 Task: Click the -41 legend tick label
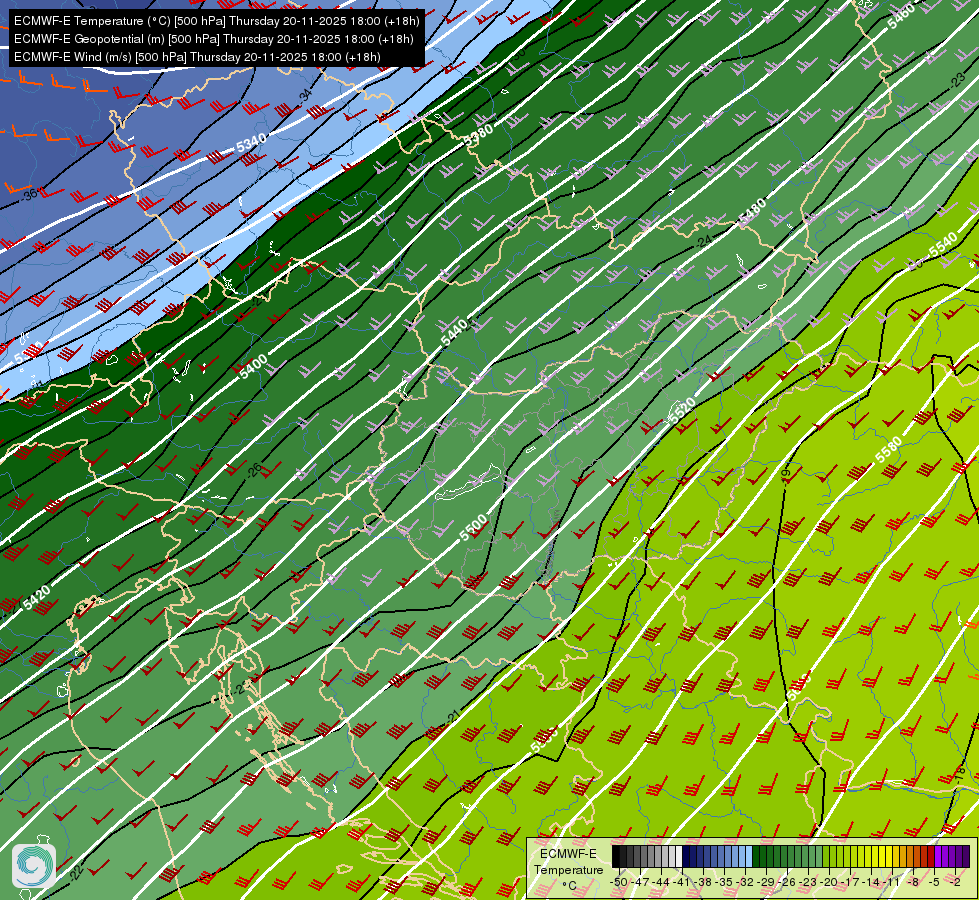681,882
